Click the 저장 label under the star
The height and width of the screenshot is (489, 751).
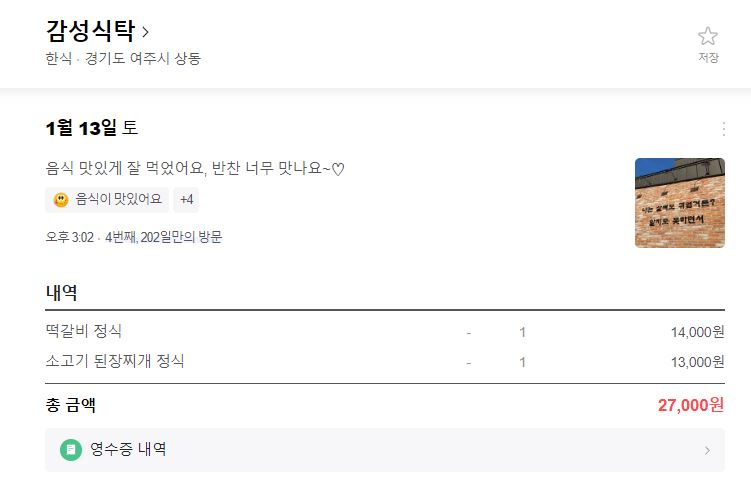(708, 58)
